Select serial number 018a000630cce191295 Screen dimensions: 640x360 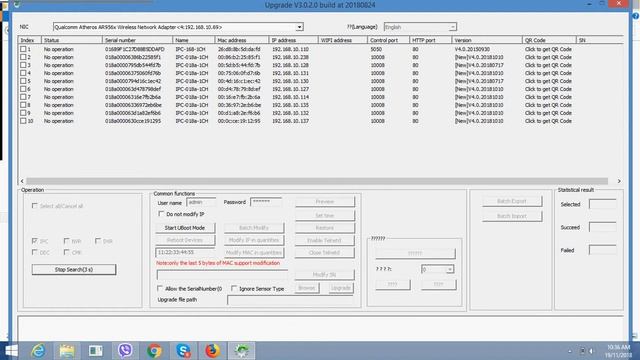133,121
